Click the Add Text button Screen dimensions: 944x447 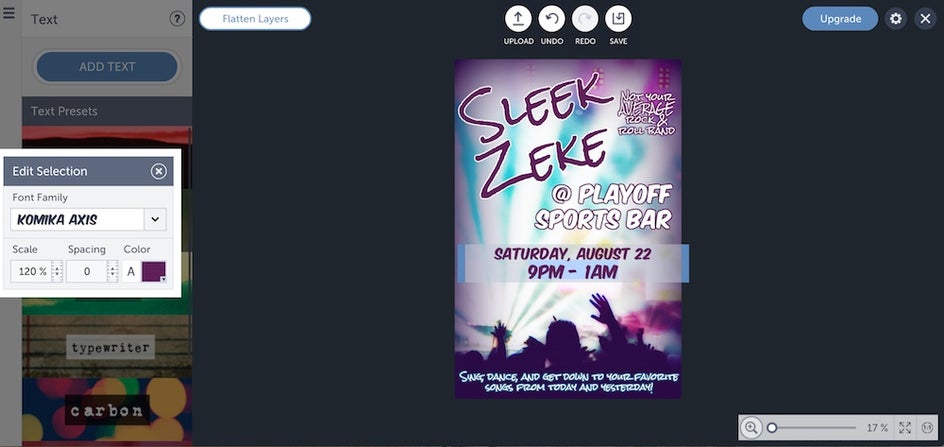coord(107,67)
